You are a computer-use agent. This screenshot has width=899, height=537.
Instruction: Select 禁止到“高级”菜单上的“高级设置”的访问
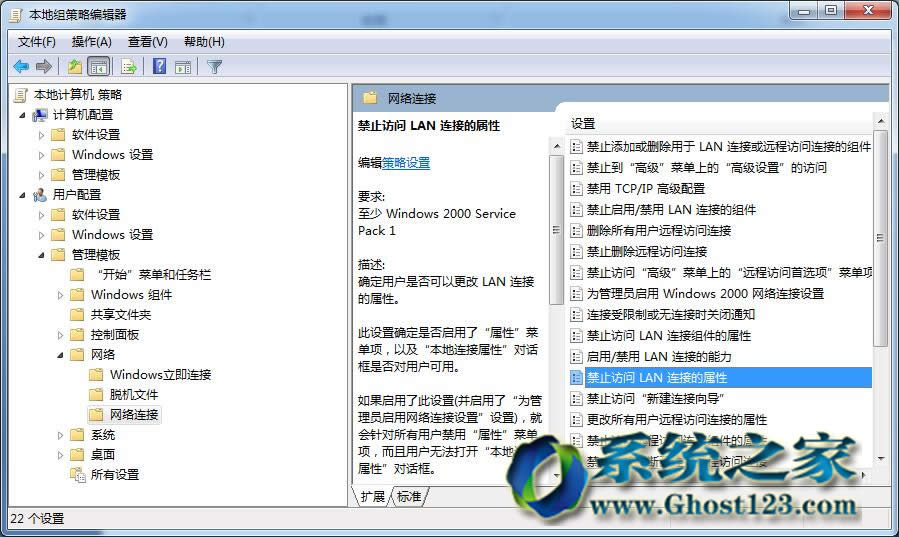click(707, 167)
